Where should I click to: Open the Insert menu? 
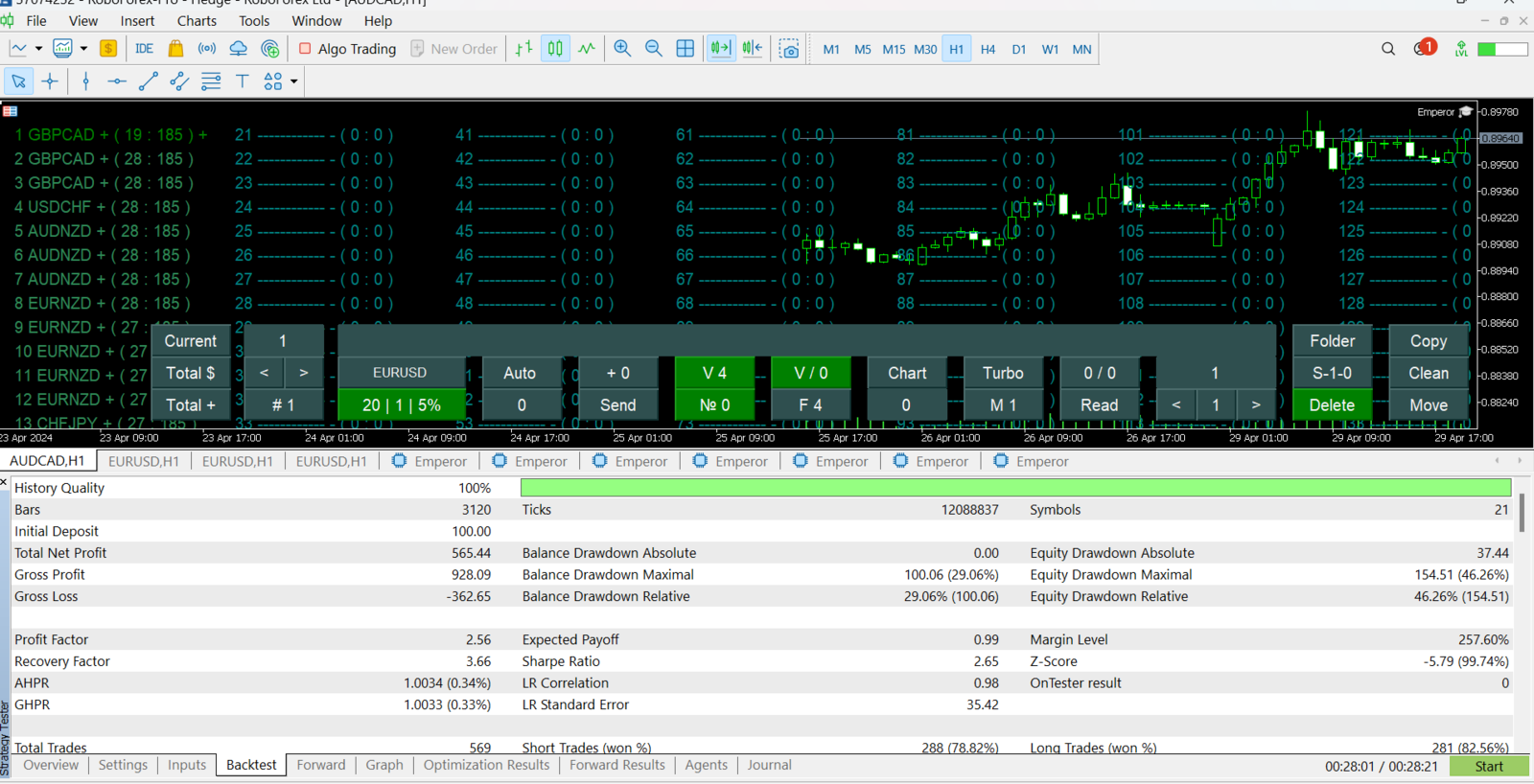[137, 20]
